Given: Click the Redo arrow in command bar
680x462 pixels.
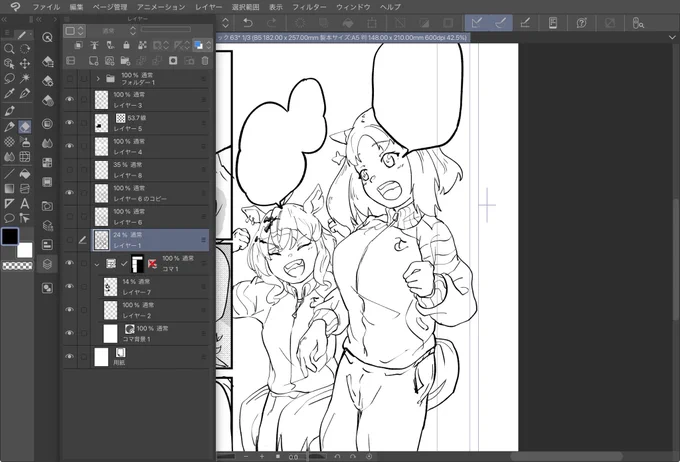Looking at the screenshot, I should click(x=272, y=23).
